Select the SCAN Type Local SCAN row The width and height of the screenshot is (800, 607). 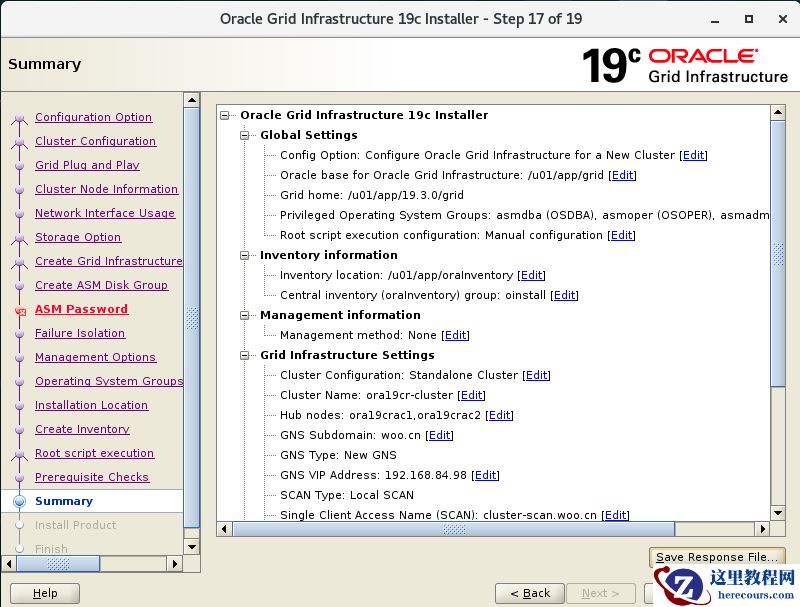click(x=347, y=495)
